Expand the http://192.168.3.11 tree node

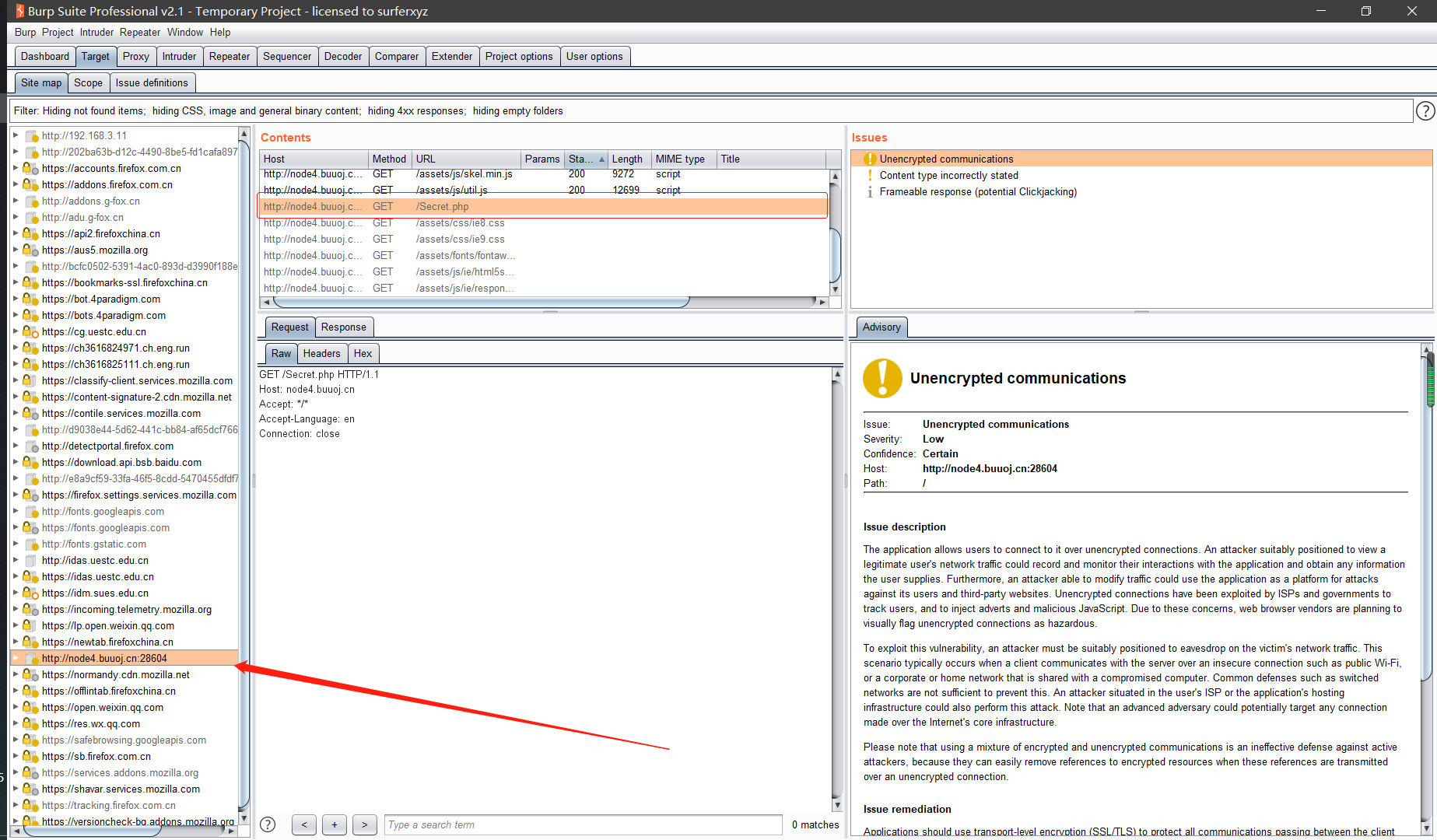click(16, 135)
